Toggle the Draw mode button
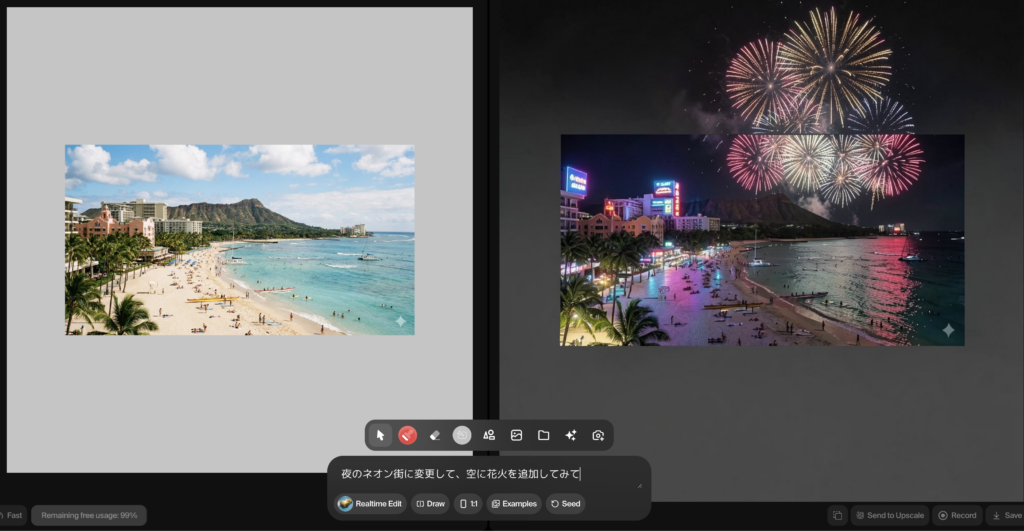This screenshot has height=531, width=1024. tap(430, 503)
